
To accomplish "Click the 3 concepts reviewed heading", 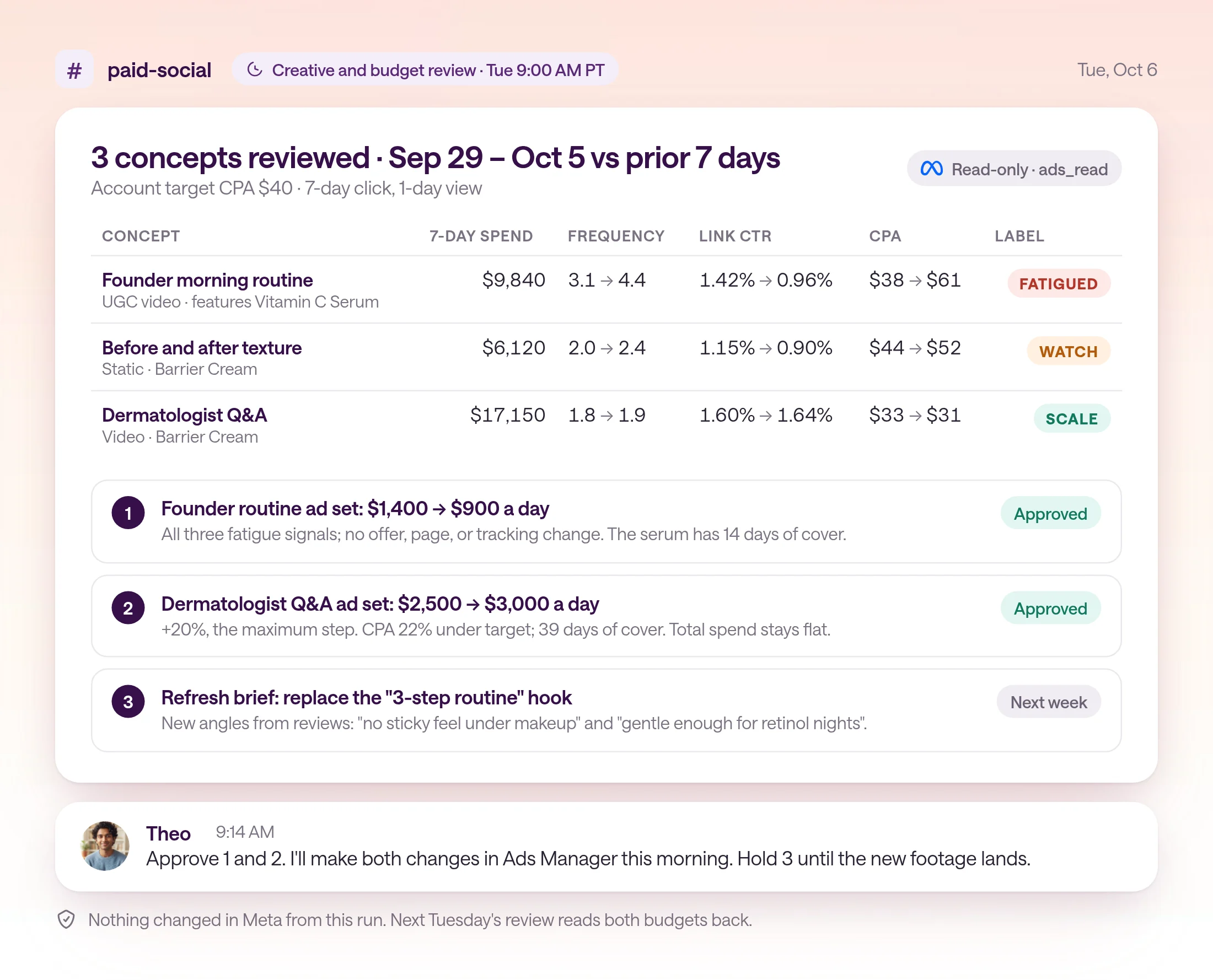I will (x=436, y=158).
